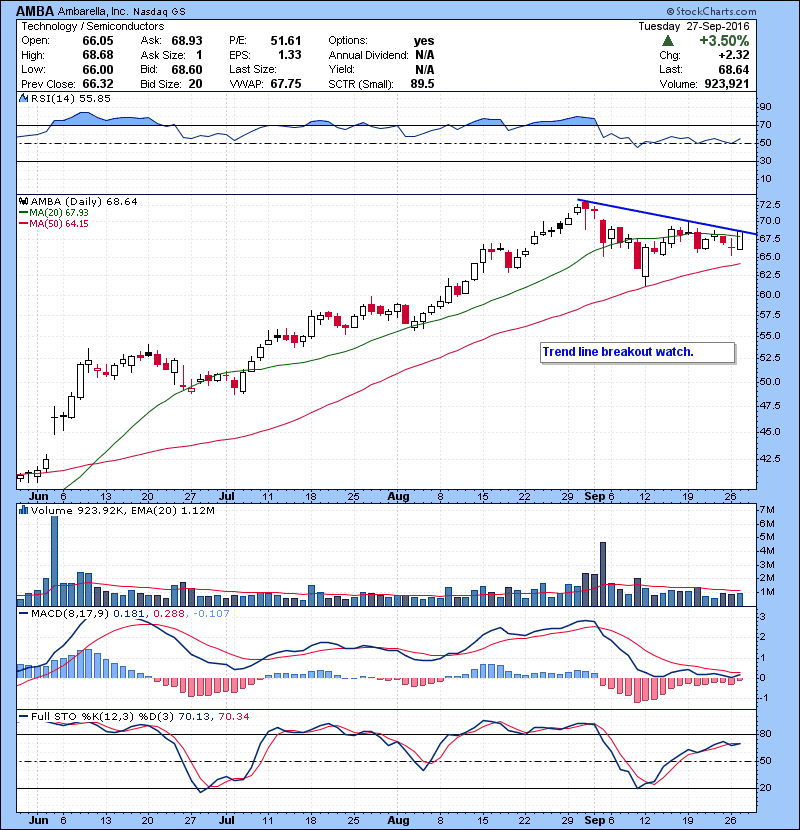Click the Options value yes
The height and width of the screenshot is (830, 800).
tap(424, 41)
